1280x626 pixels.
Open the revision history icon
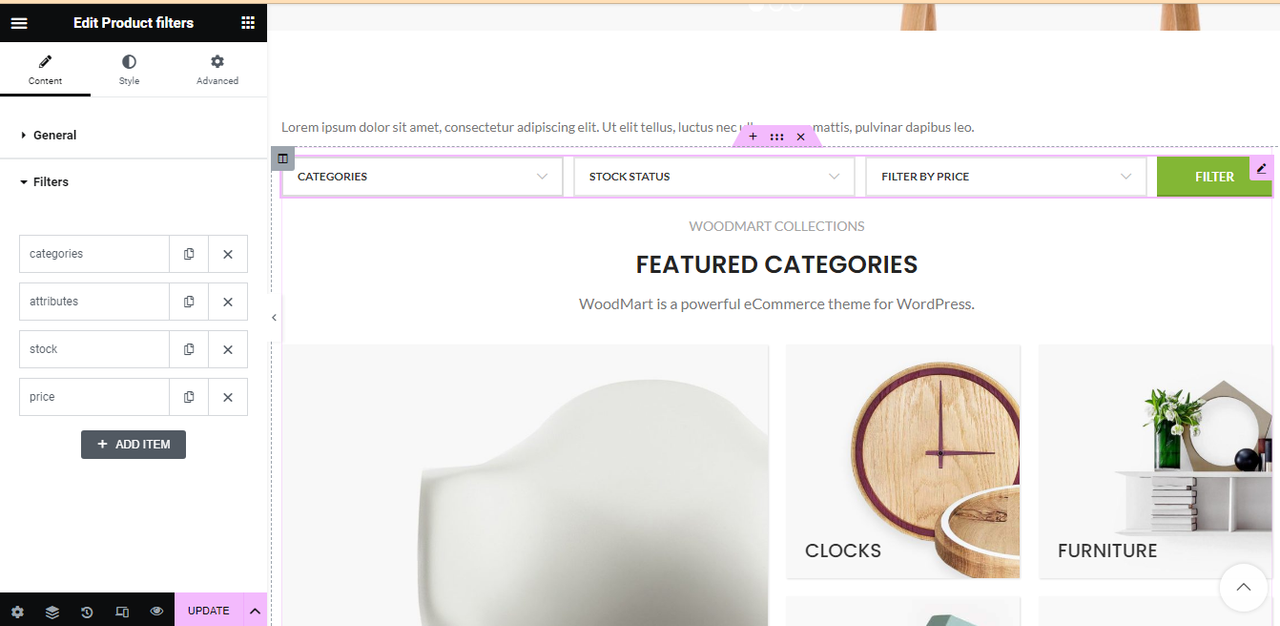tap(87, 612)
